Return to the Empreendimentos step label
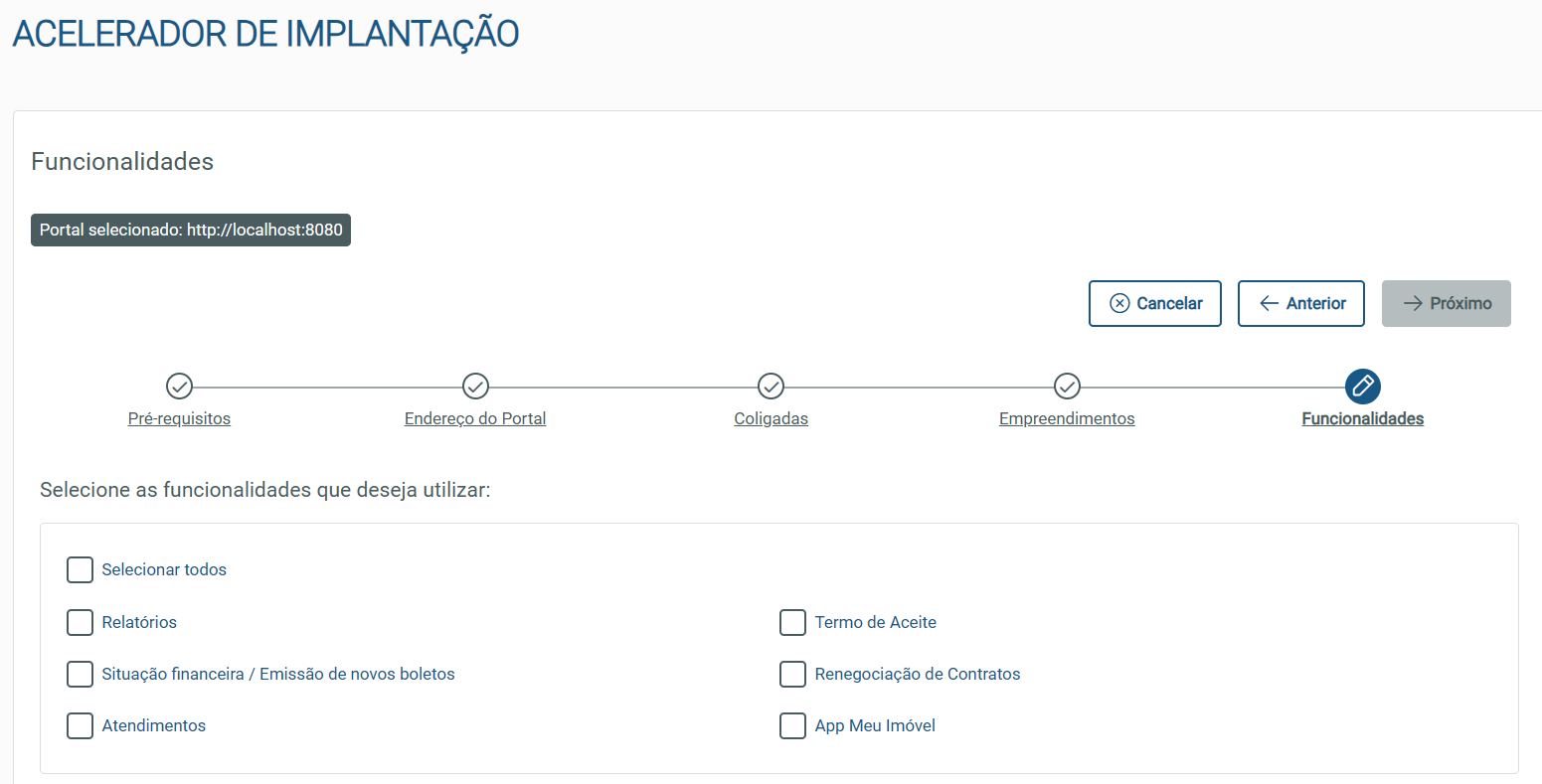1542x784 pixels. point(1067,418)
